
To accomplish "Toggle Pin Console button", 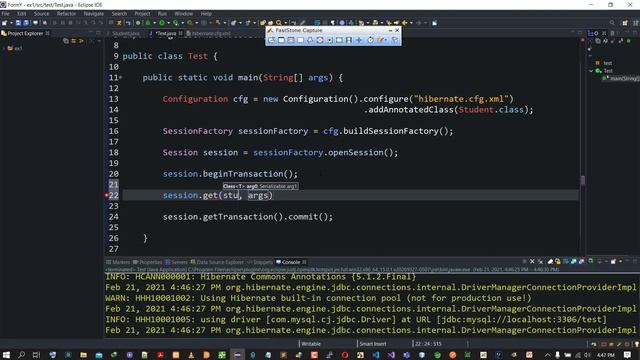I will [x=591, y=261].
